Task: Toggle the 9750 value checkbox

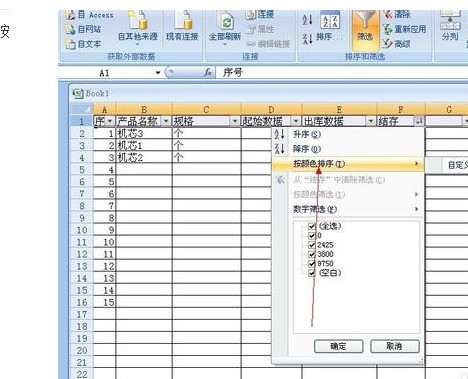Action: click(312, 264)
